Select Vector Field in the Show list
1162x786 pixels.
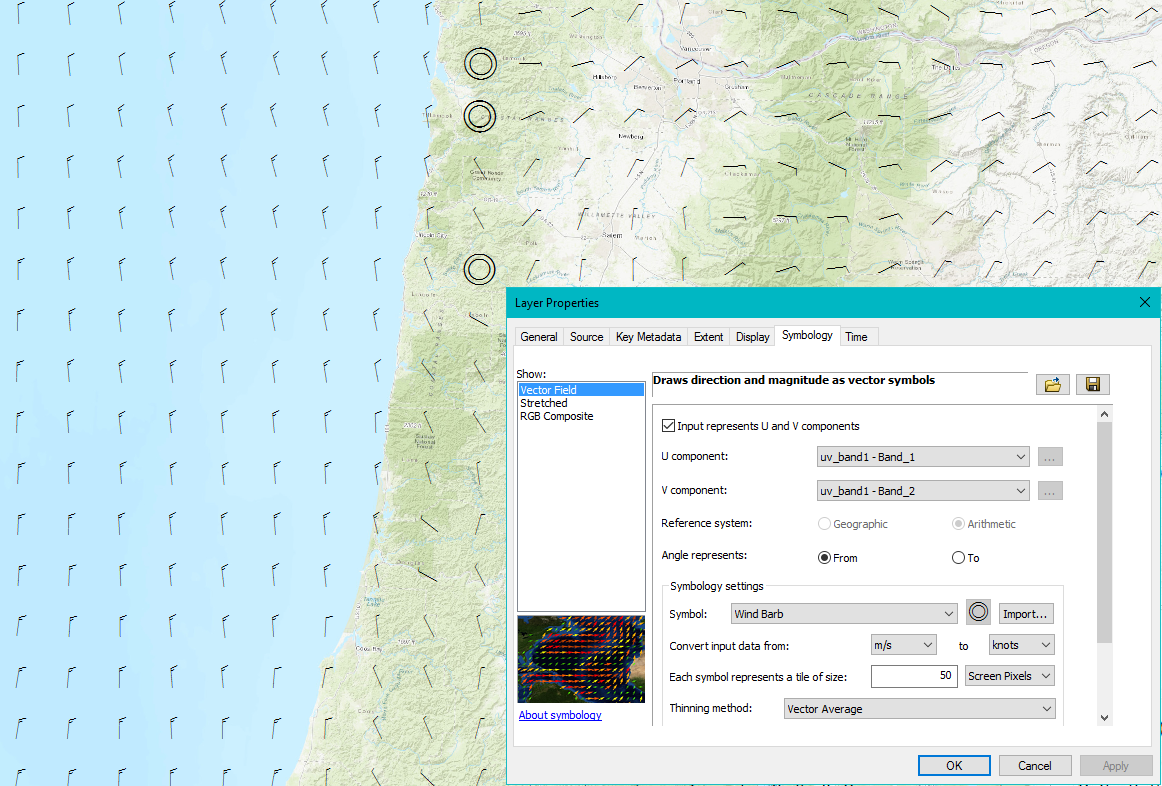coord(581,390)
